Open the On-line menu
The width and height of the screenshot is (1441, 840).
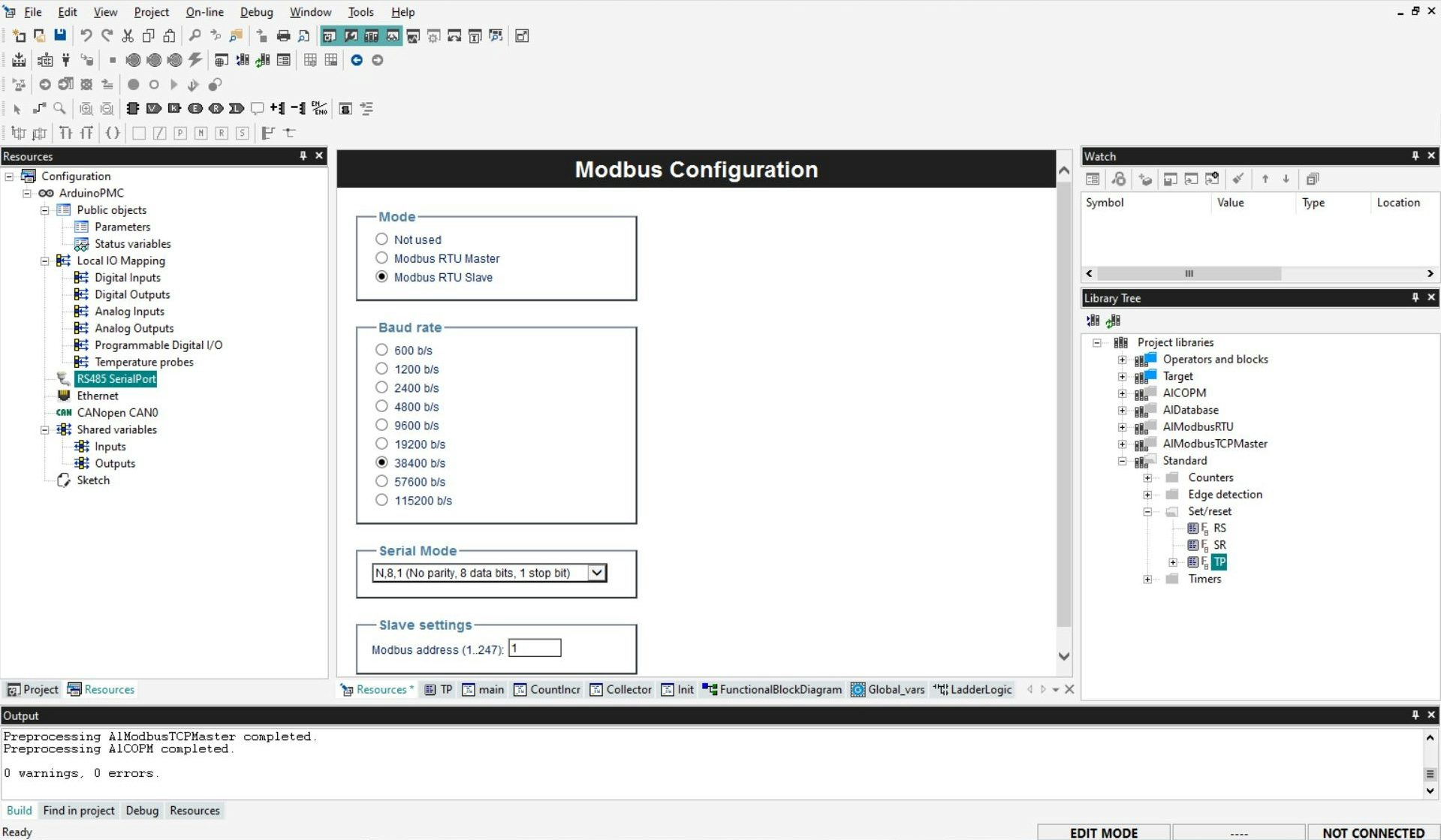point(204,12)
